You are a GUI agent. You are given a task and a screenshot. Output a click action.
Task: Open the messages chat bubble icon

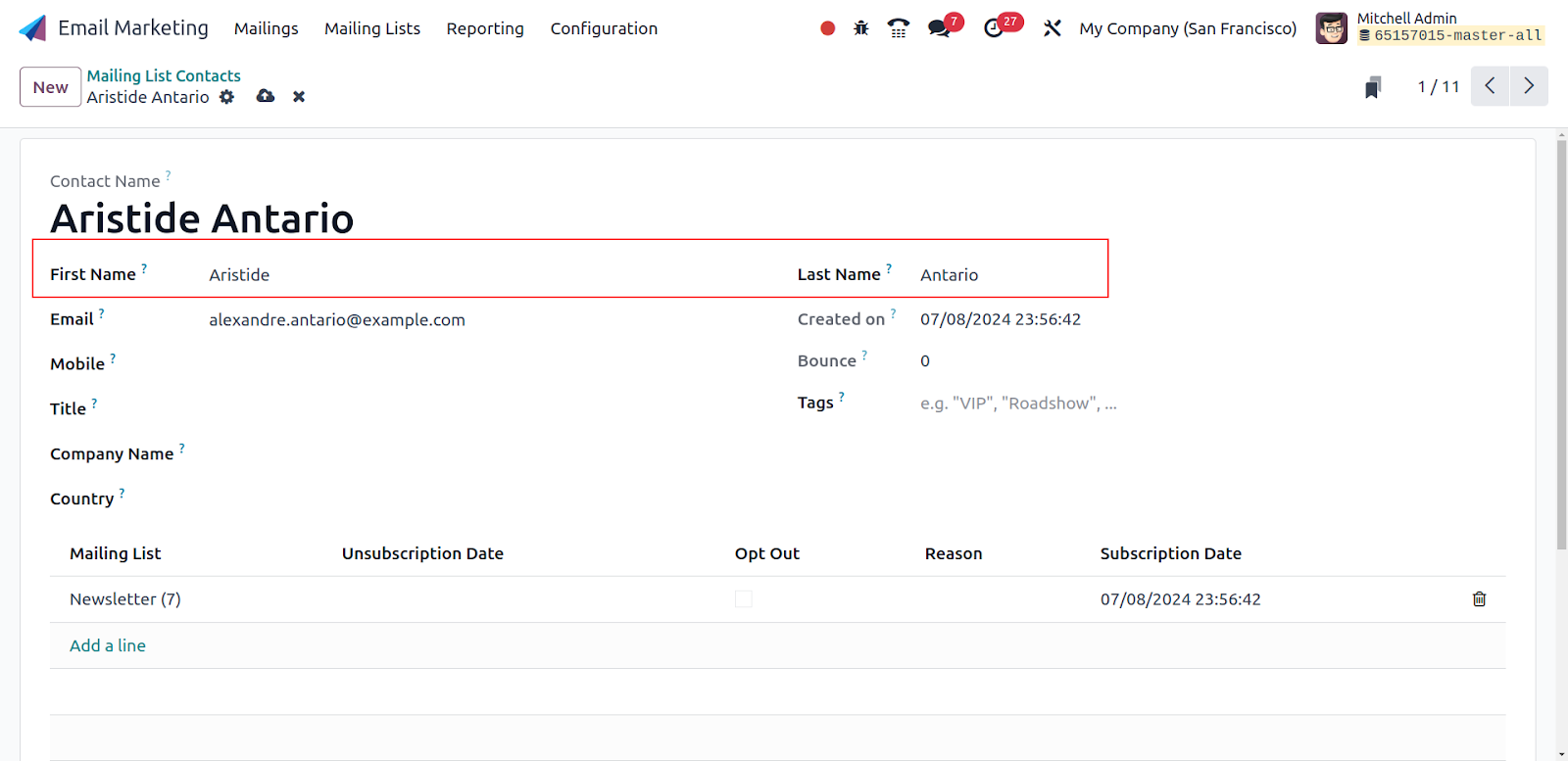[x=940, y=28]
